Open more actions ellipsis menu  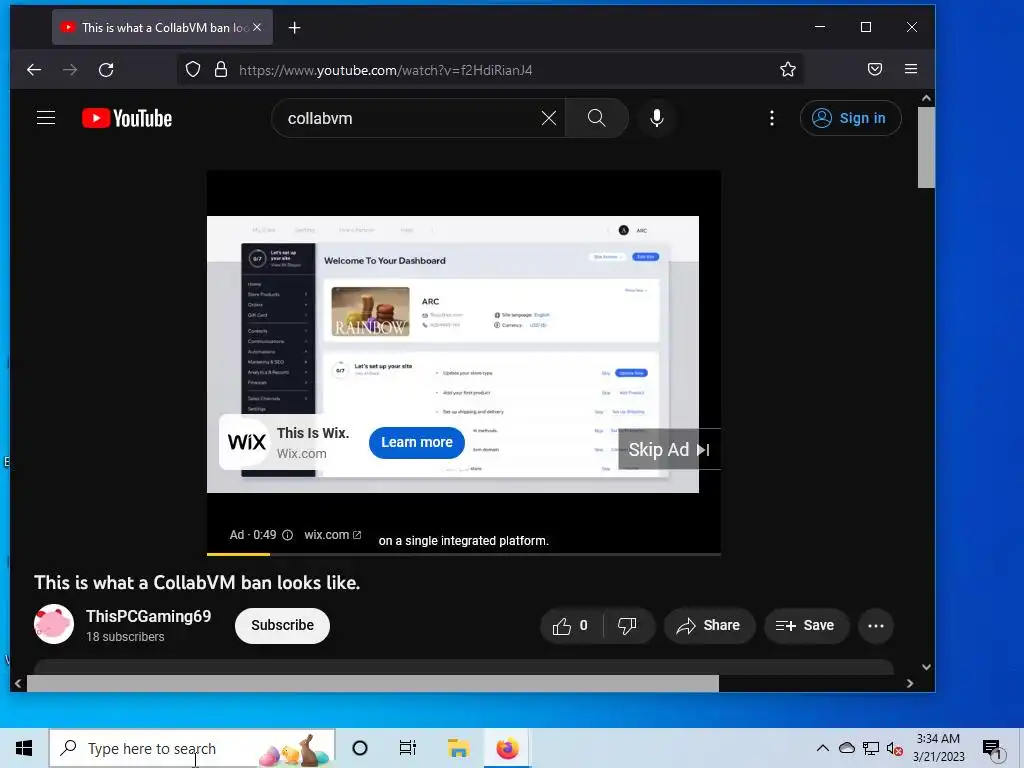[x=876, y=626]
